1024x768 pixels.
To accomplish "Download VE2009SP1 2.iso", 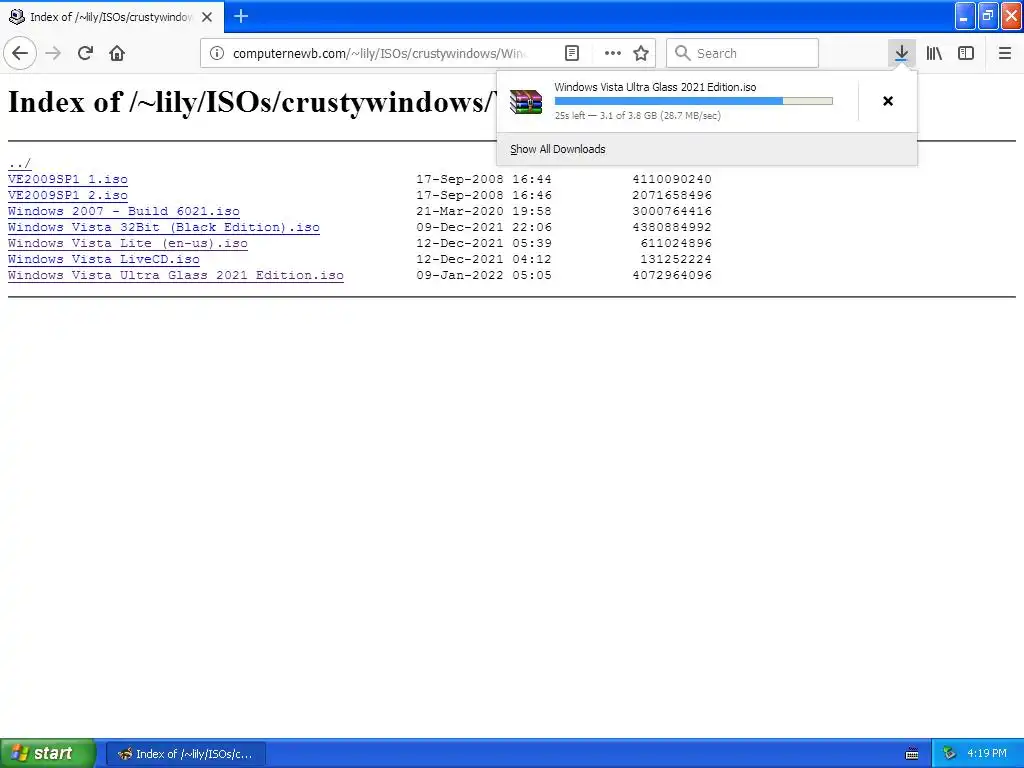I will (68, 195).
